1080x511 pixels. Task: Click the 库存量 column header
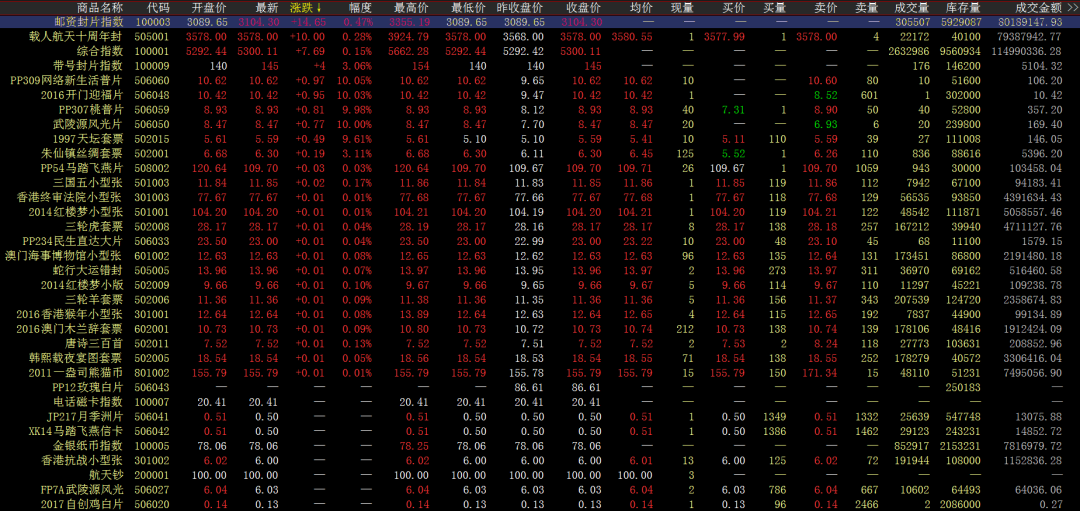pyautogui.click(x=963, y=8)
